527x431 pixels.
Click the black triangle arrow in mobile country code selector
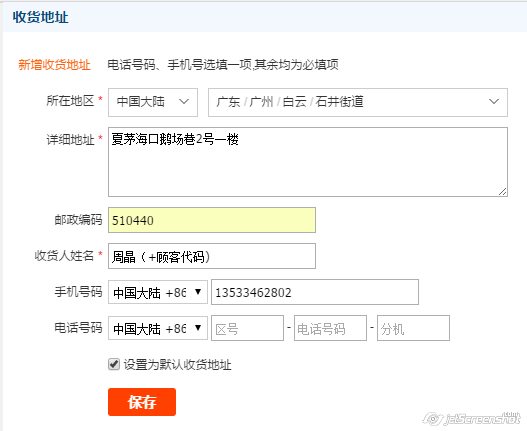198,291
